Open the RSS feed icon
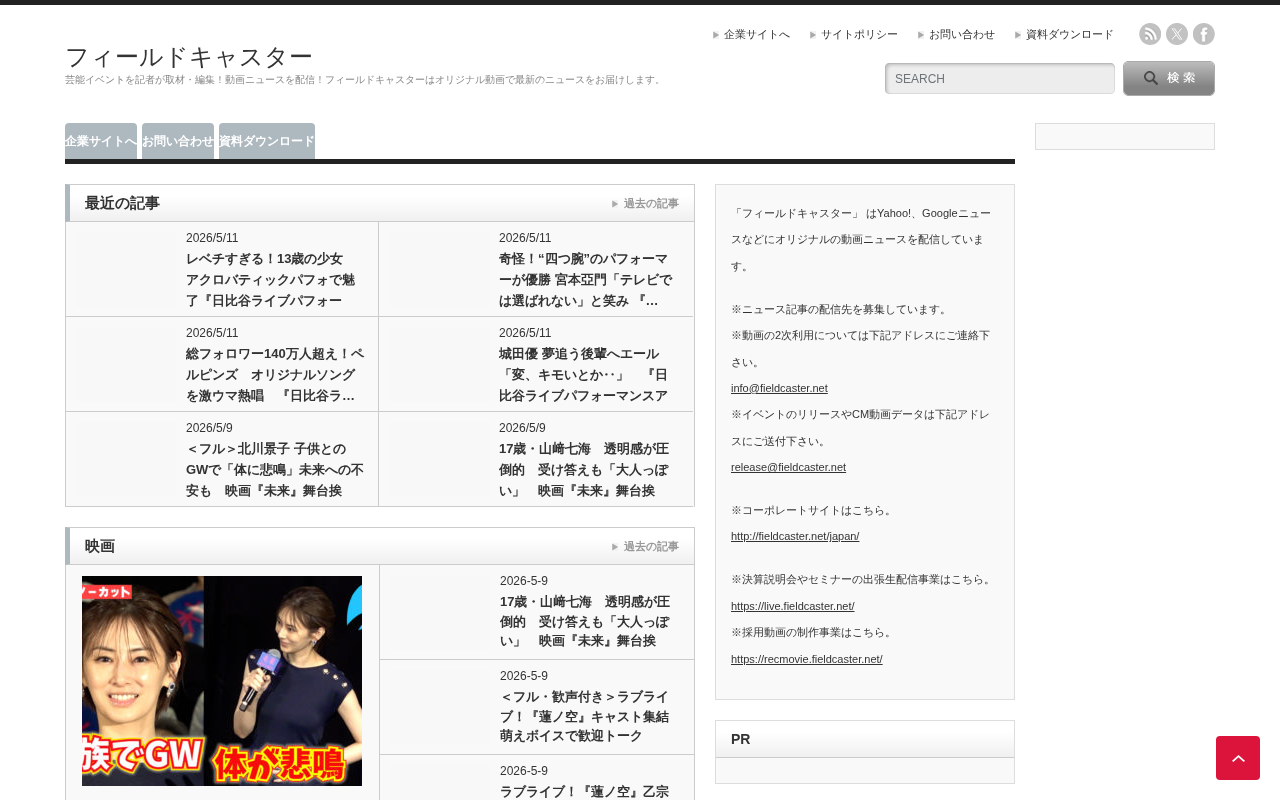 click(1150, 34)
